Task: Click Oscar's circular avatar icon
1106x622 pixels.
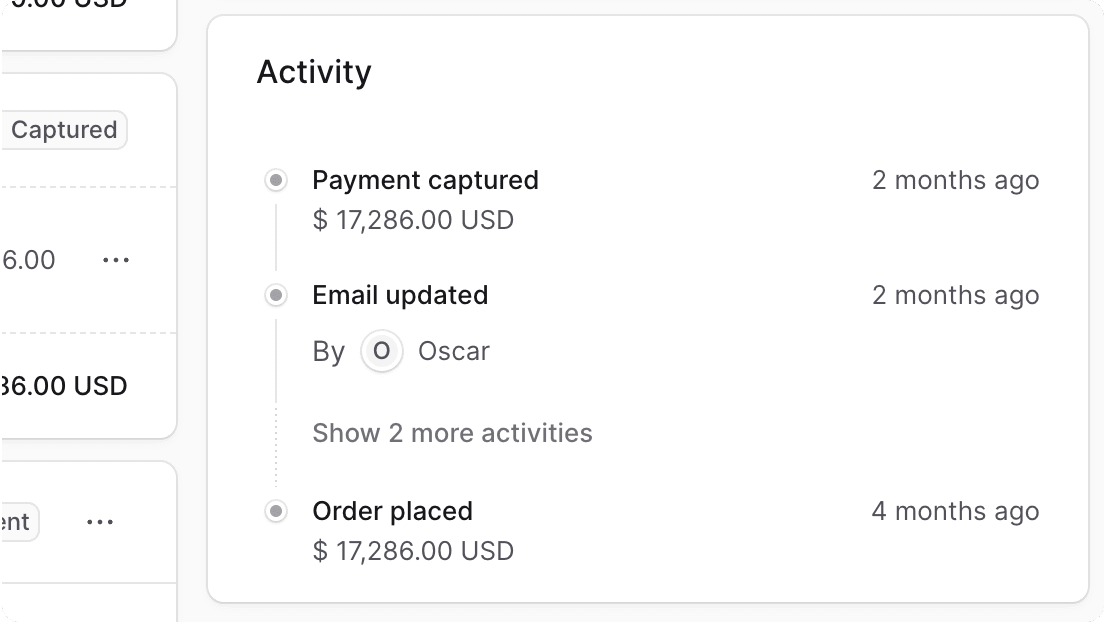Action: (x=381, y=351)
